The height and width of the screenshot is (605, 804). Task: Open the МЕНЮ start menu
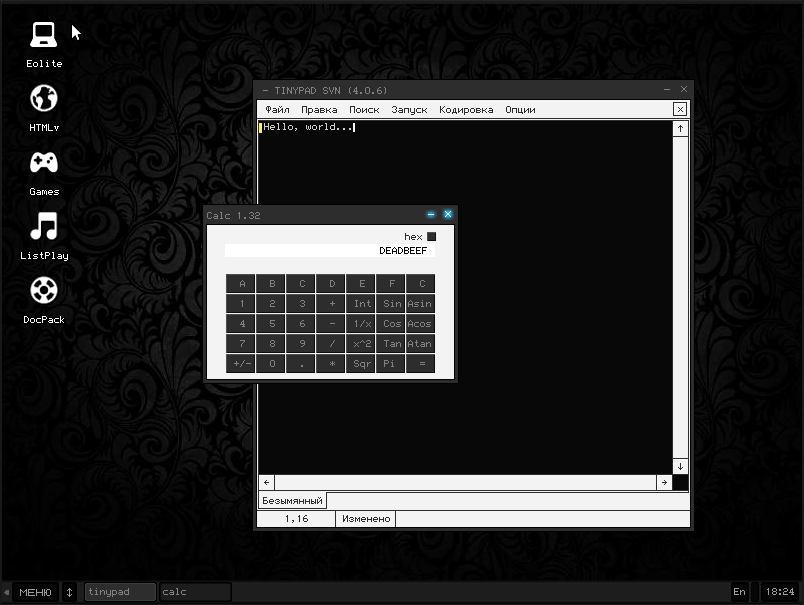point(35,592)
